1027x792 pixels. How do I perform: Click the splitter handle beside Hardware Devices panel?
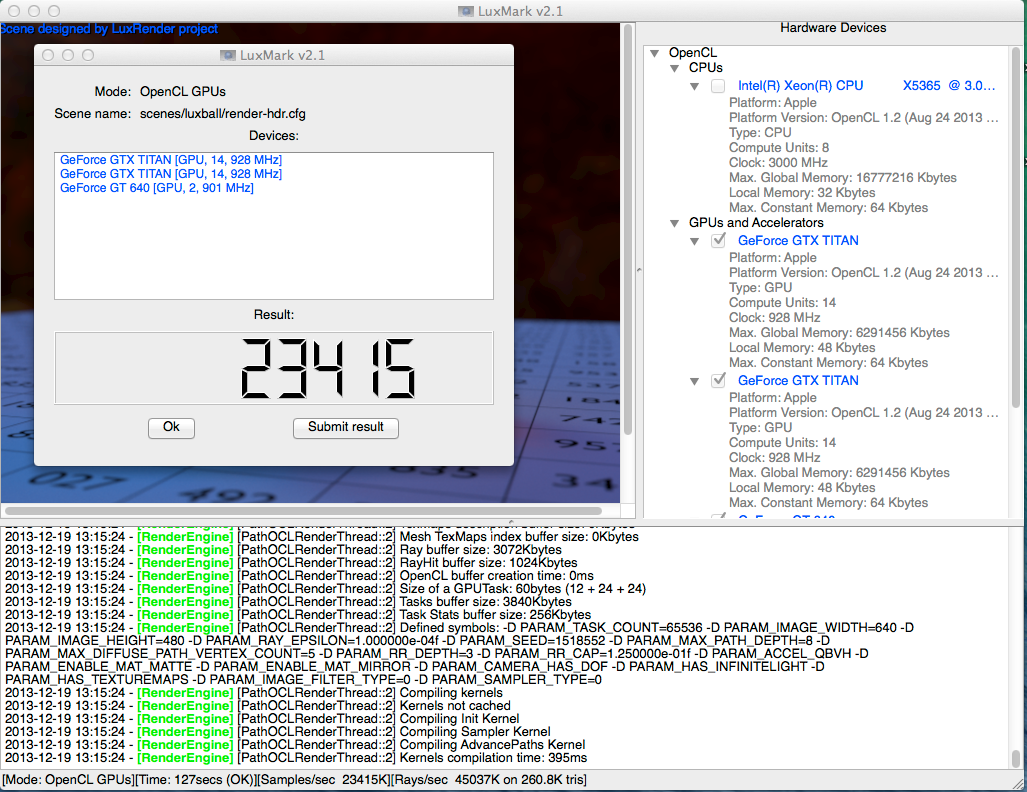click(x=639, y=269)
